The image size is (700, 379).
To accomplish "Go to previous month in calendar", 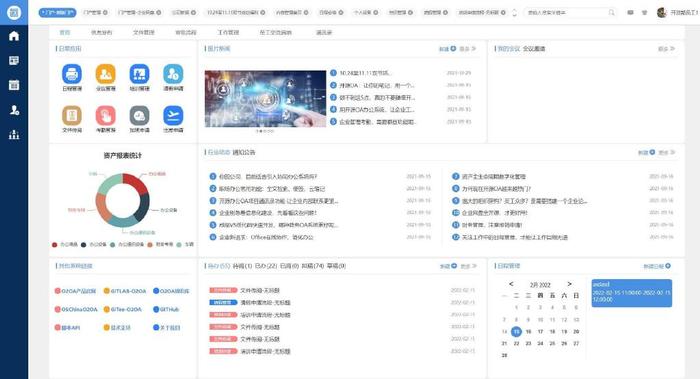I will pos(511,284).
